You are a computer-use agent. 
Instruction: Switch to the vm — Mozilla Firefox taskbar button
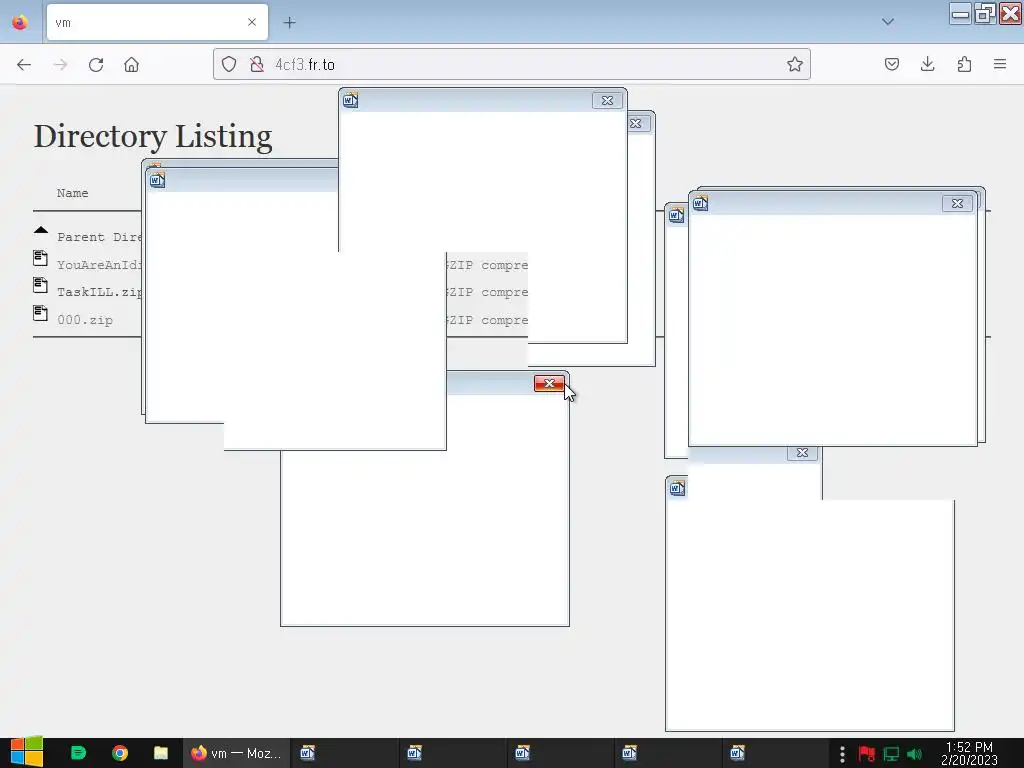[235, 753]
